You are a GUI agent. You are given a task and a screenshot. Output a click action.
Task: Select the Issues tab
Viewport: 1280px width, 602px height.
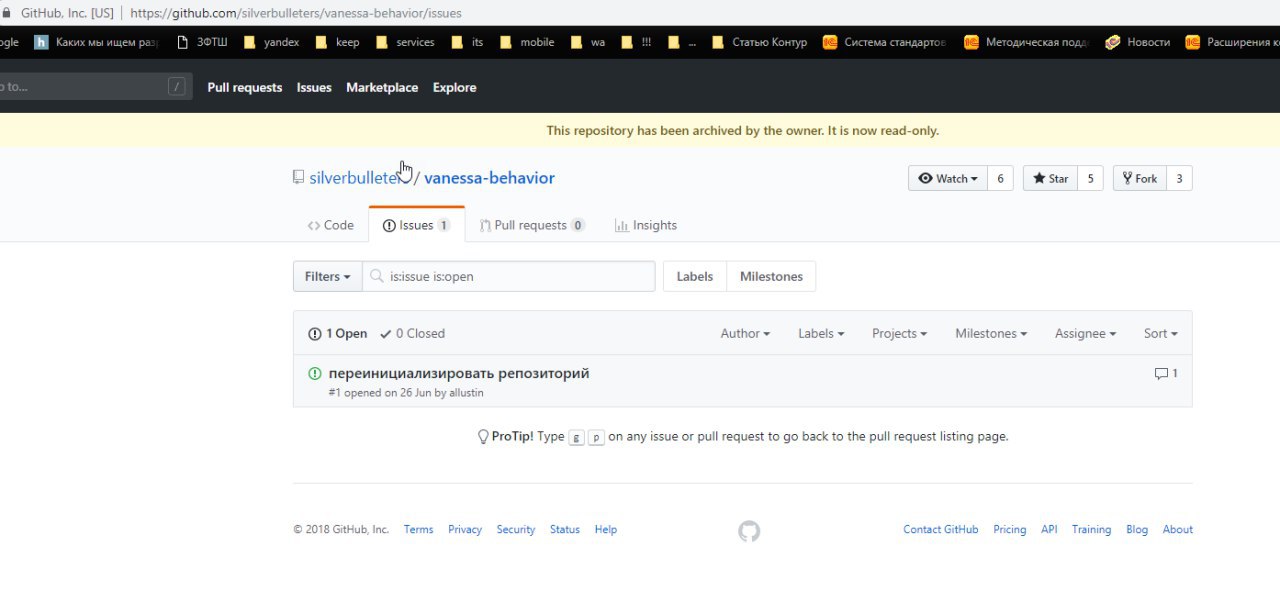pyautogui.click(x=416, y=225)
